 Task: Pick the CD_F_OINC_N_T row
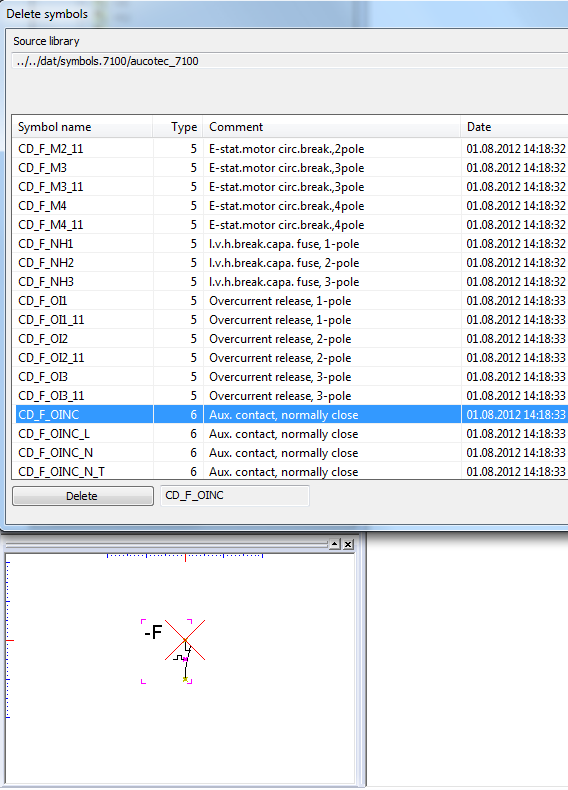pyautogui.click(x=290, y=472)
